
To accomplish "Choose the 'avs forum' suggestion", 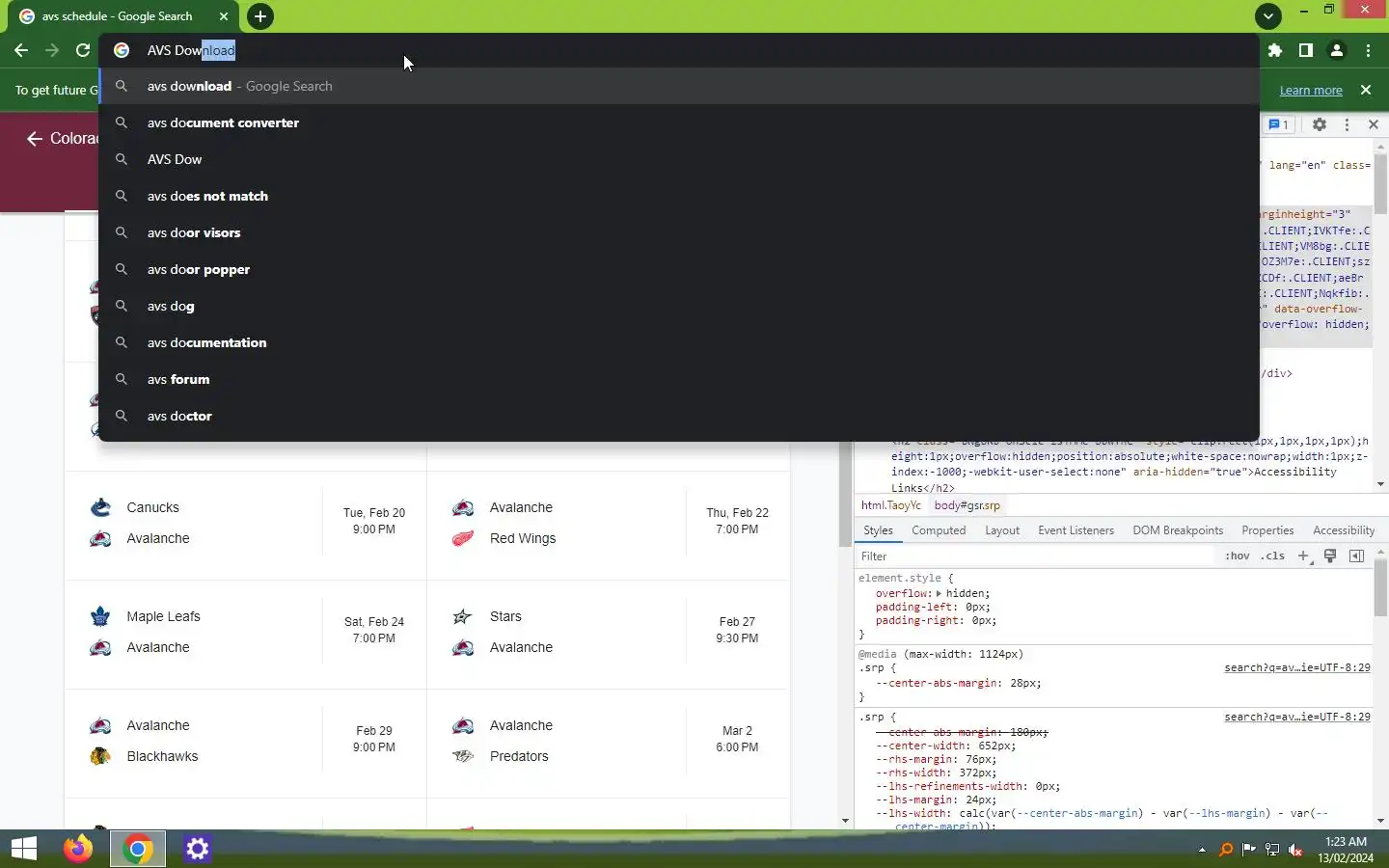I will (x=679, y=379).
